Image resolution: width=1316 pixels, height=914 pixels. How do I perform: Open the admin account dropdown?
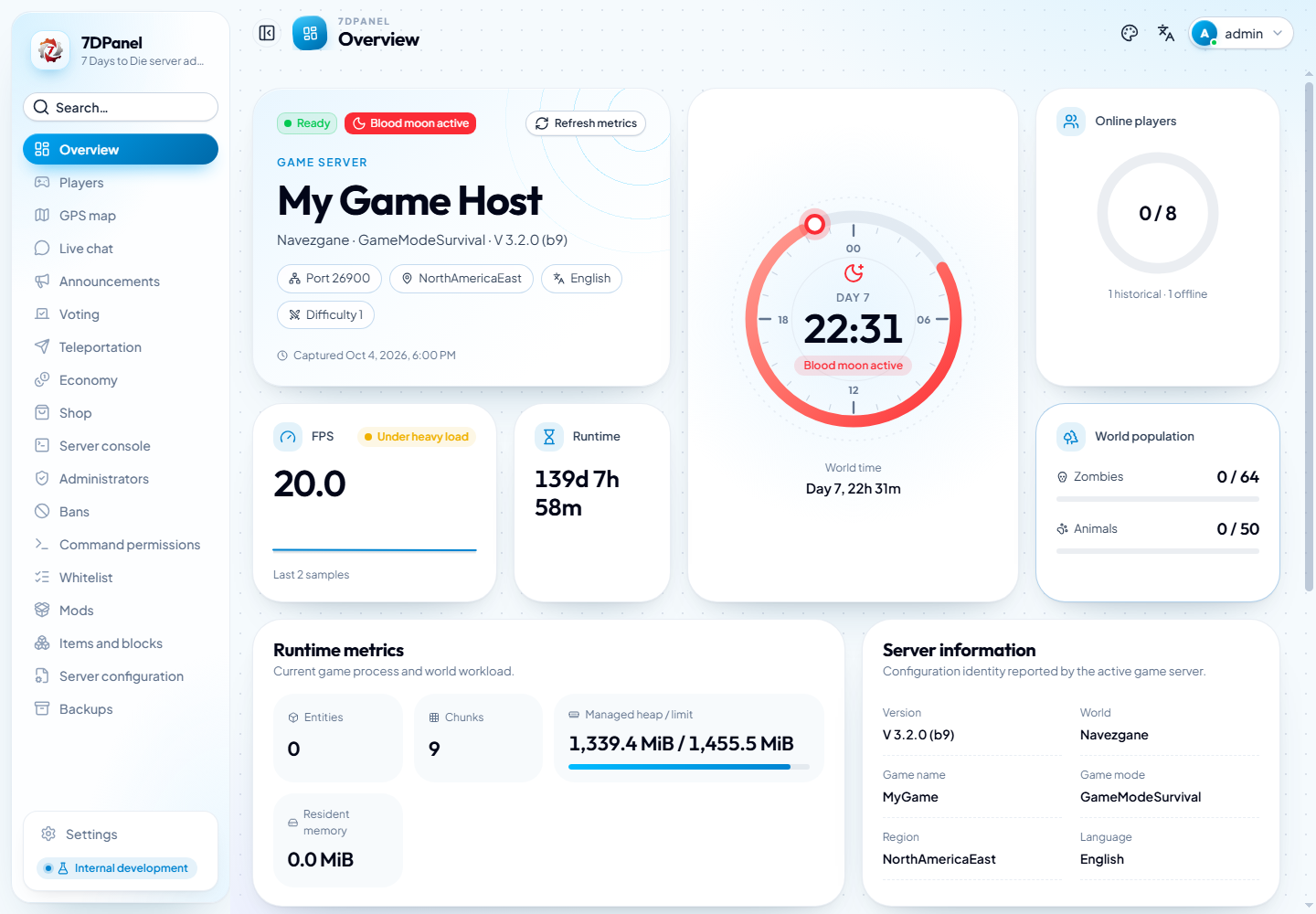click(1241, 34)
